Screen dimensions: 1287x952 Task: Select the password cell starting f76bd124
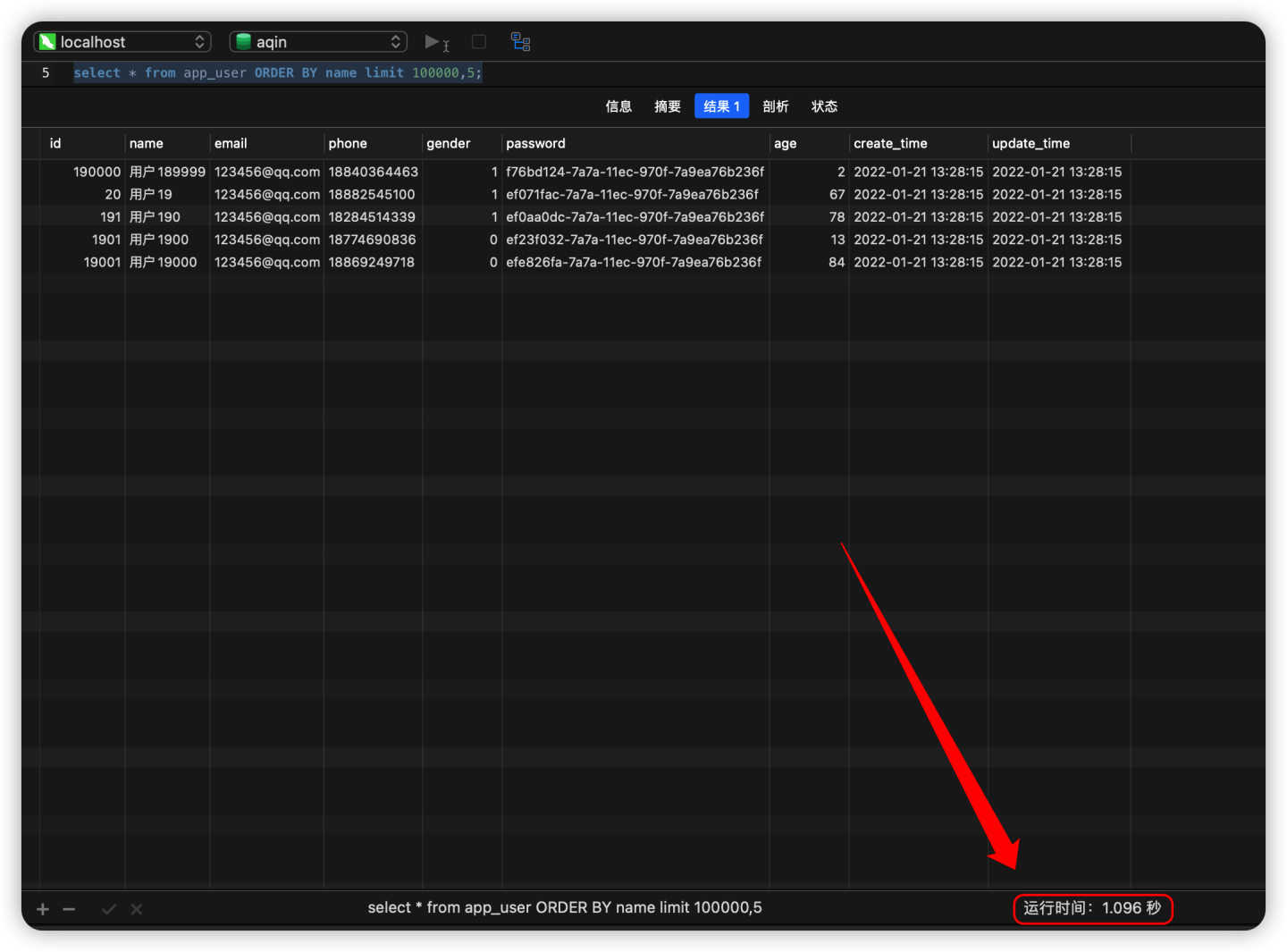[635, 172]
